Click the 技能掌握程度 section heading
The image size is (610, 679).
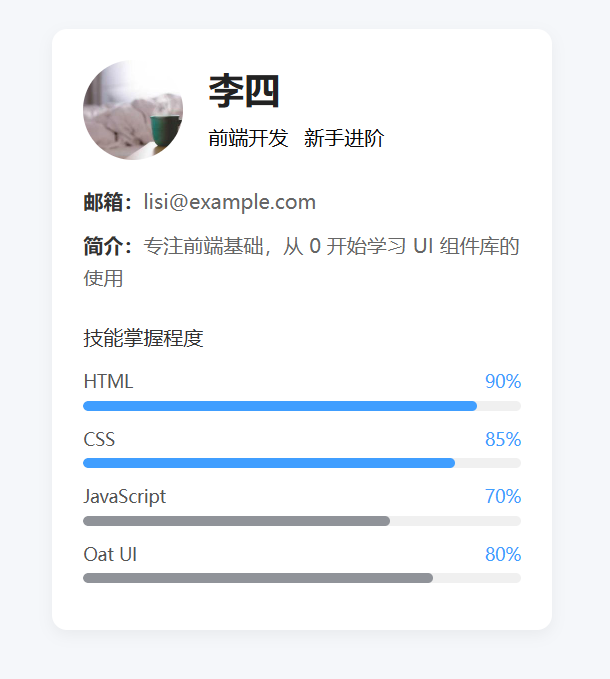(143, 338)
